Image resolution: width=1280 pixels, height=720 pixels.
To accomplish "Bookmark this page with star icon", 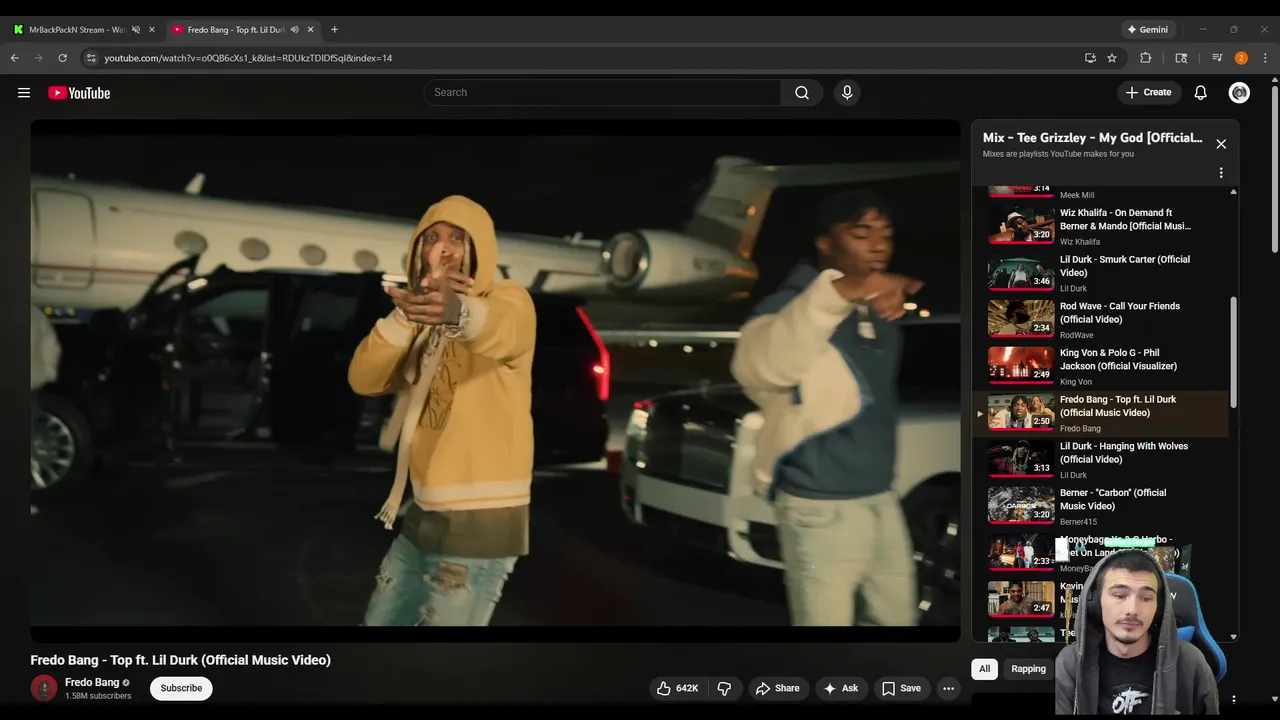I will pyautogui.click(x=1112, y=58).
